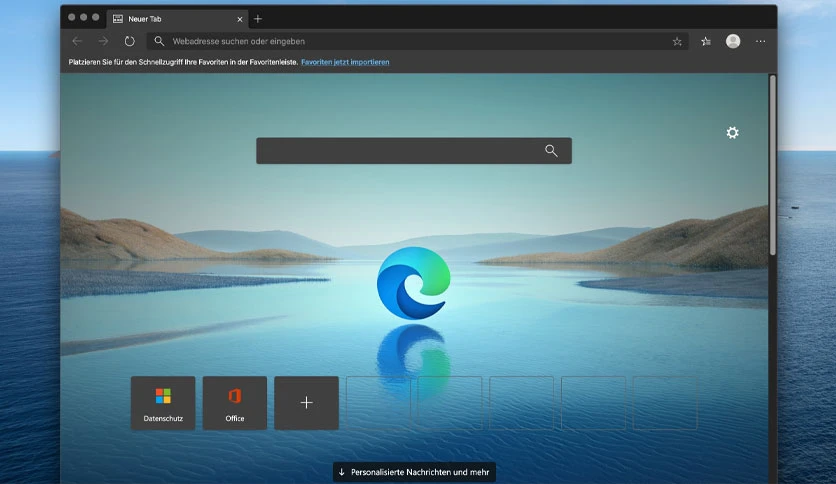Close the Neuer Tab tab
The height and width of the screenshot is (484, 836).
240,19
